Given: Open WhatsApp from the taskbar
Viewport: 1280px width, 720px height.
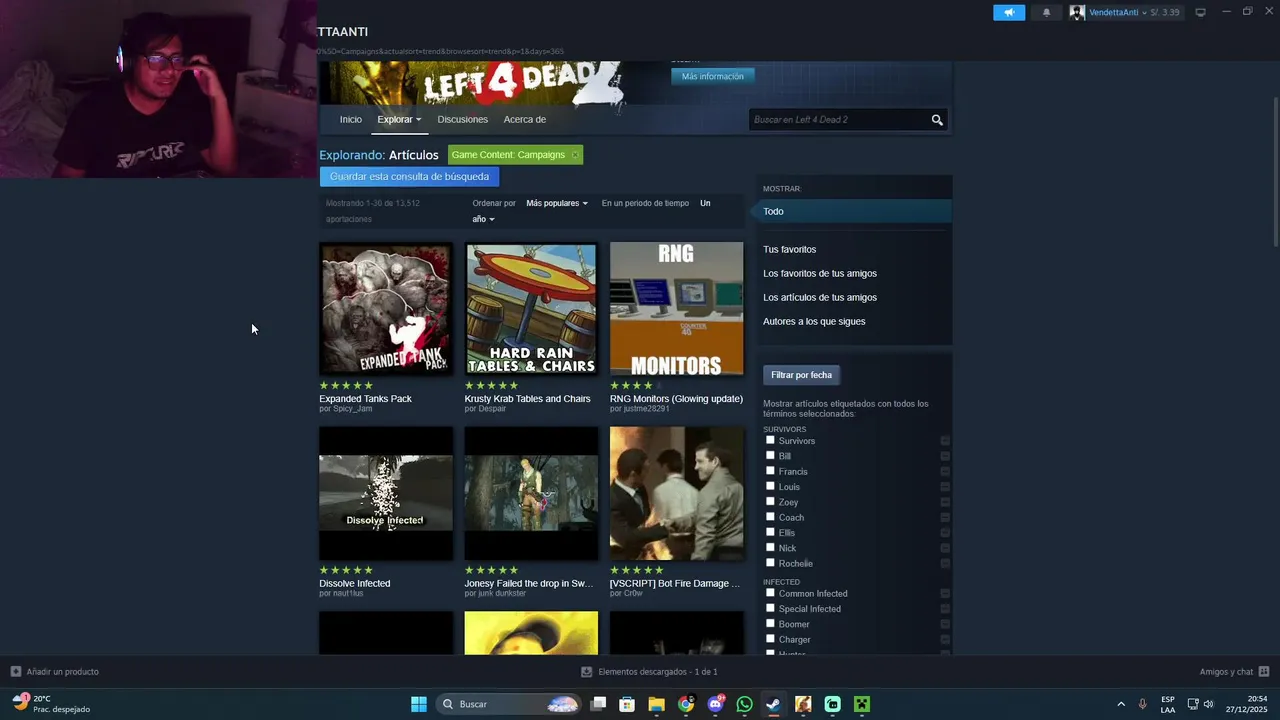Looking at the screenshot, I should [744, 704].
